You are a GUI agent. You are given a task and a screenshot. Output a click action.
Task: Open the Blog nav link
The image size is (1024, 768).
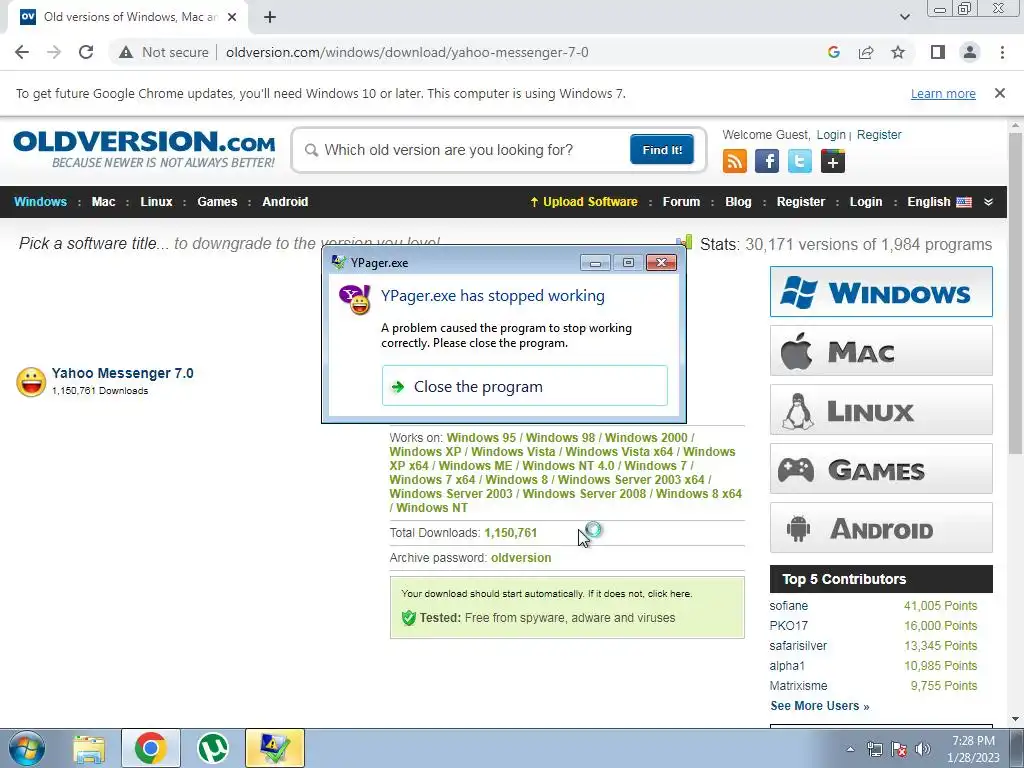[738, 202]
